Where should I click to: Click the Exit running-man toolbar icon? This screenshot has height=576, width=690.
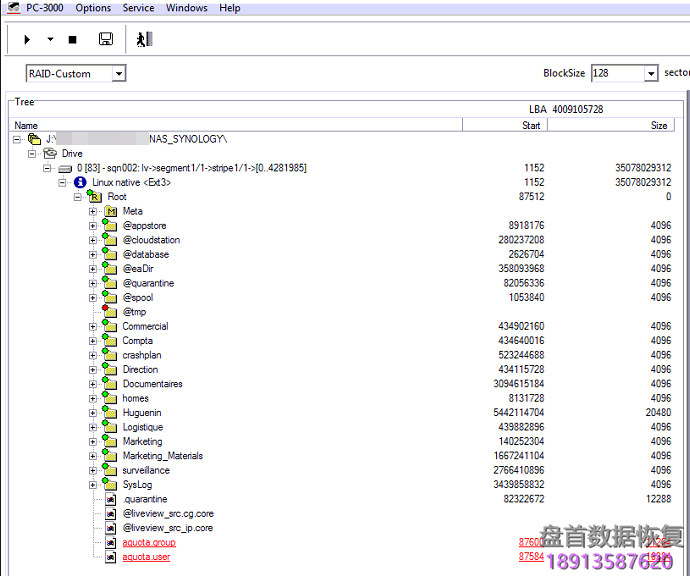144,39
